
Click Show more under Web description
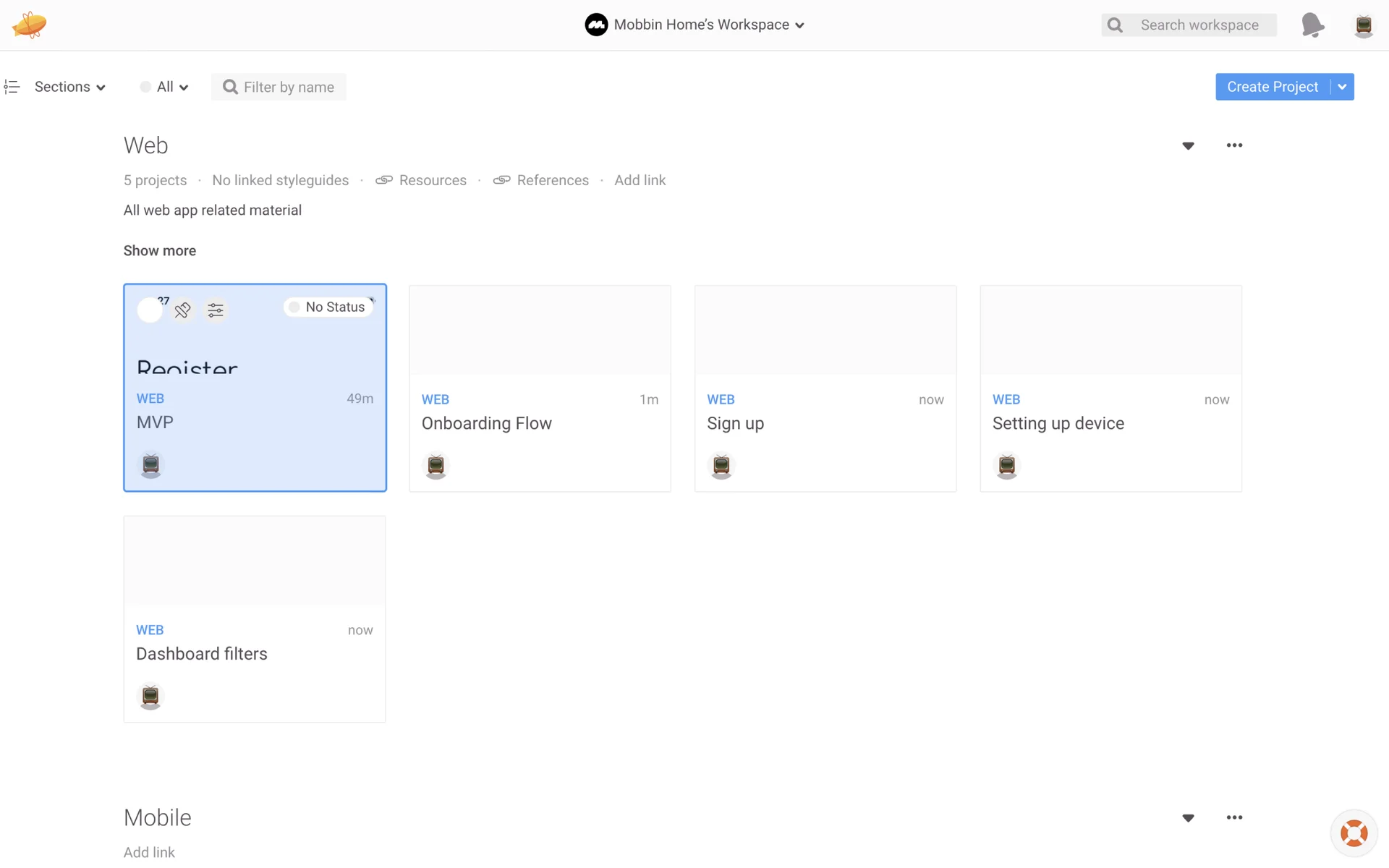(159, 251)
